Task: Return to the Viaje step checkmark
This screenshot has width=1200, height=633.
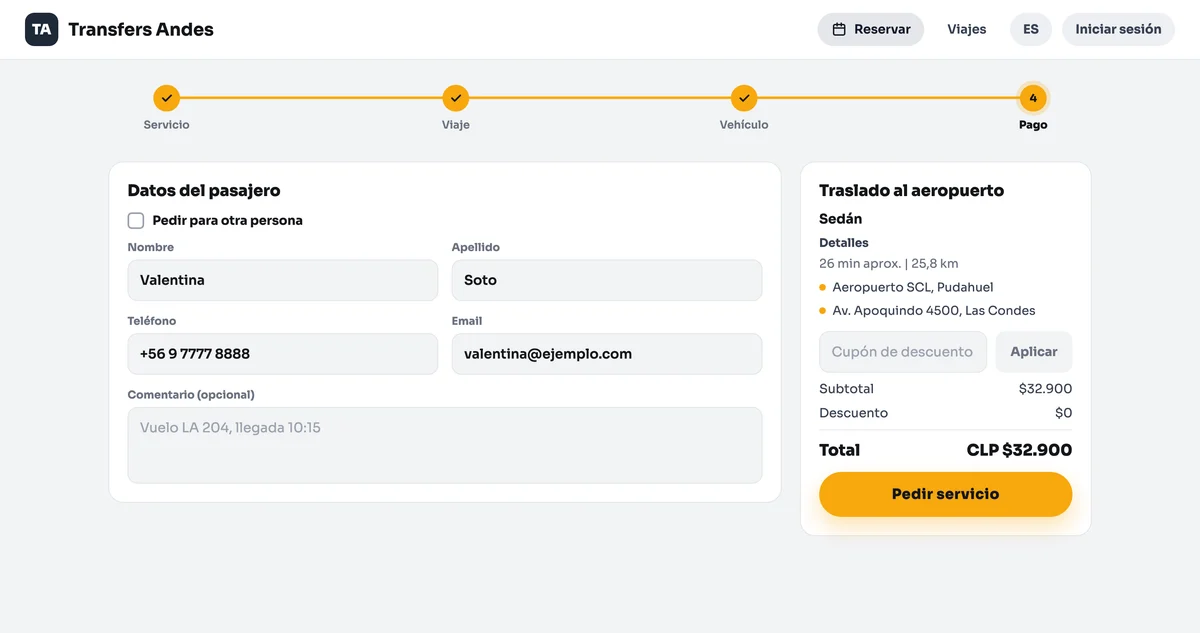Action: pyautogui.click(x=456, y=98)
